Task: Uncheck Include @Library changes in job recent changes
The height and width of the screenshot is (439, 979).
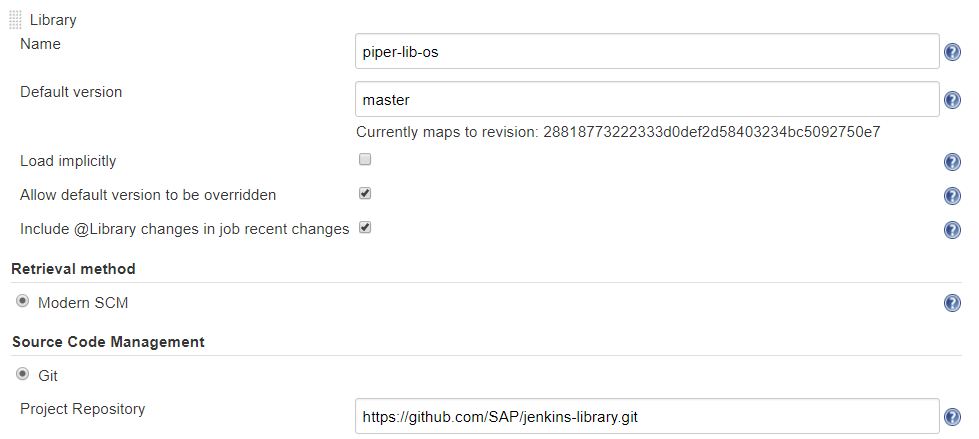Action: tap(365, 227)
